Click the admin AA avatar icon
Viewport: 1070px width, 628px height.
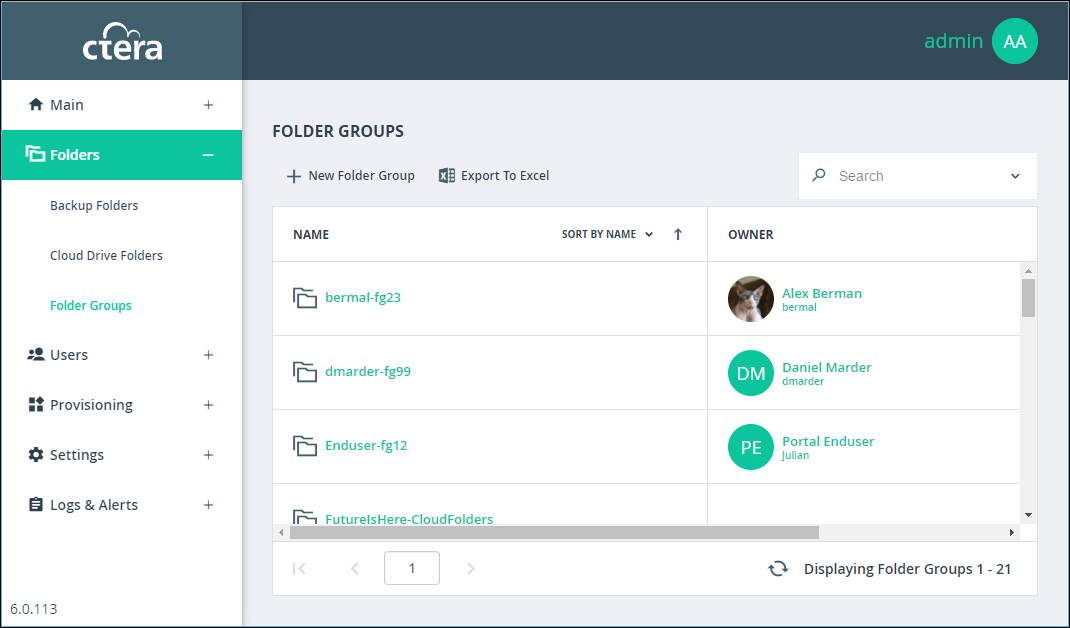coord(1014,41)
